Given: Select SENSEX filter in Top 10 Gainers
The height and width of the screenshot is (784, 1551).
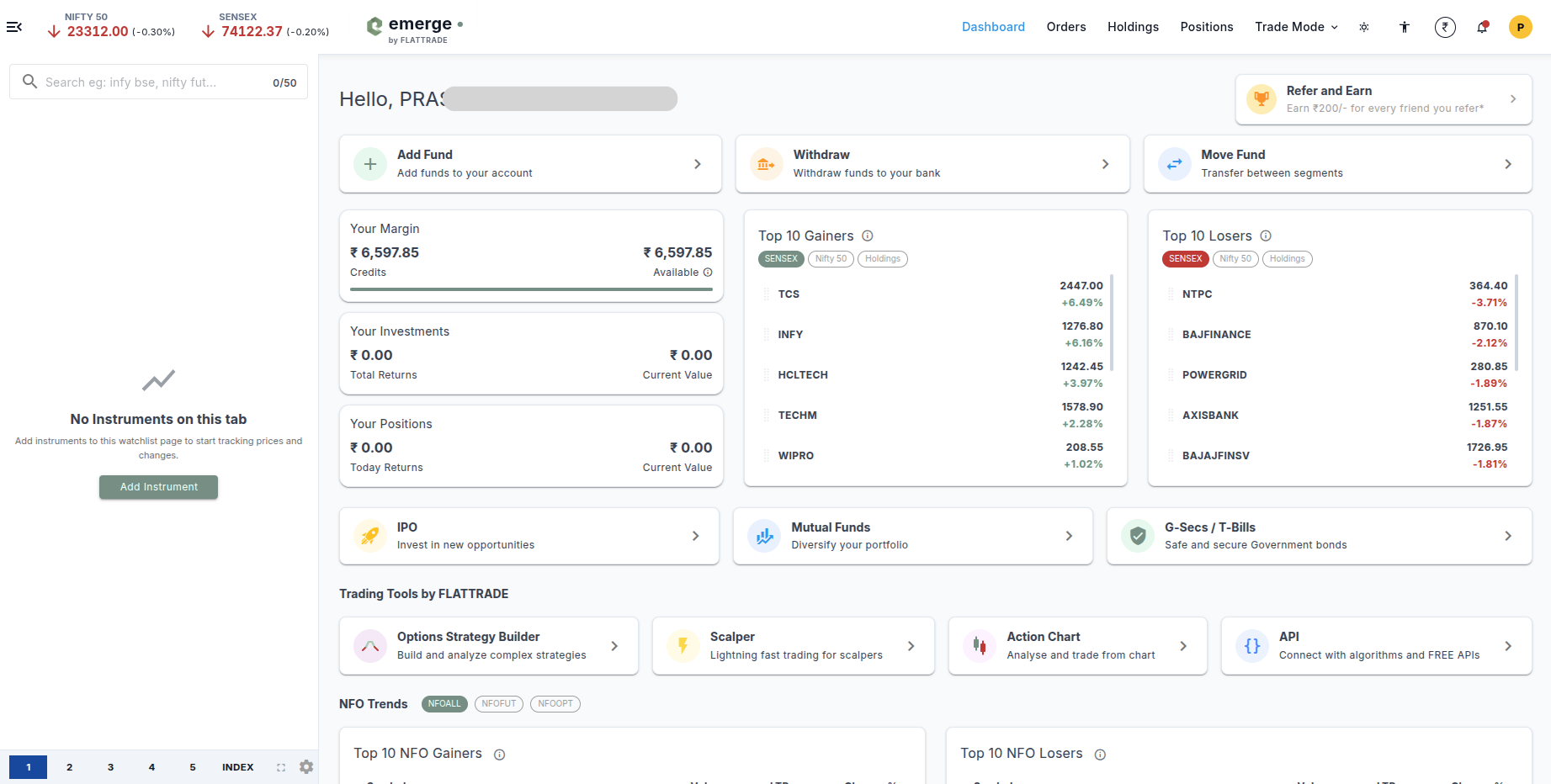Looking at the screenshot, I should coord(781,259).
